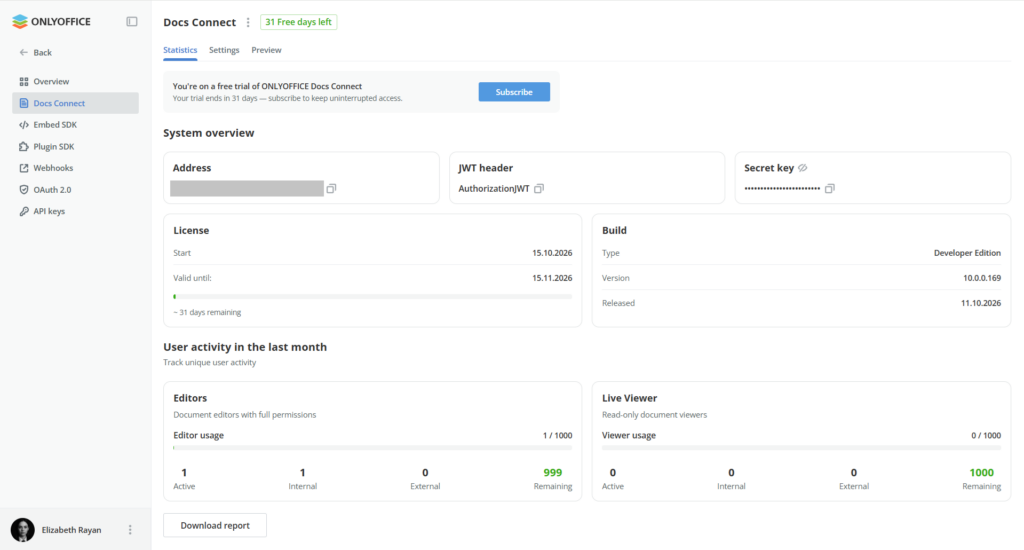Go Back using sidebar arrow
The image size is (1024, 550).
35,52
